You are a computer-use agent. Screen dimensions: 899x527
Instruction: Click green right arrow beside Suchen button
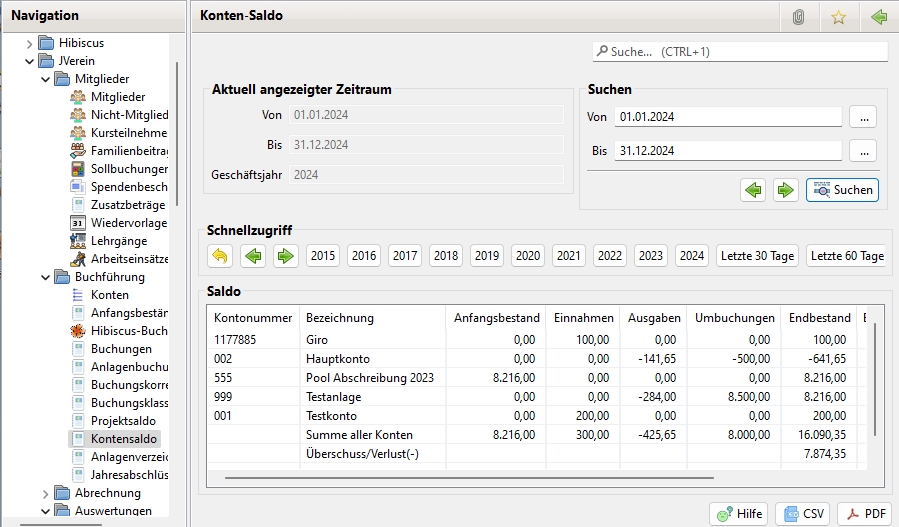(785, 190)
